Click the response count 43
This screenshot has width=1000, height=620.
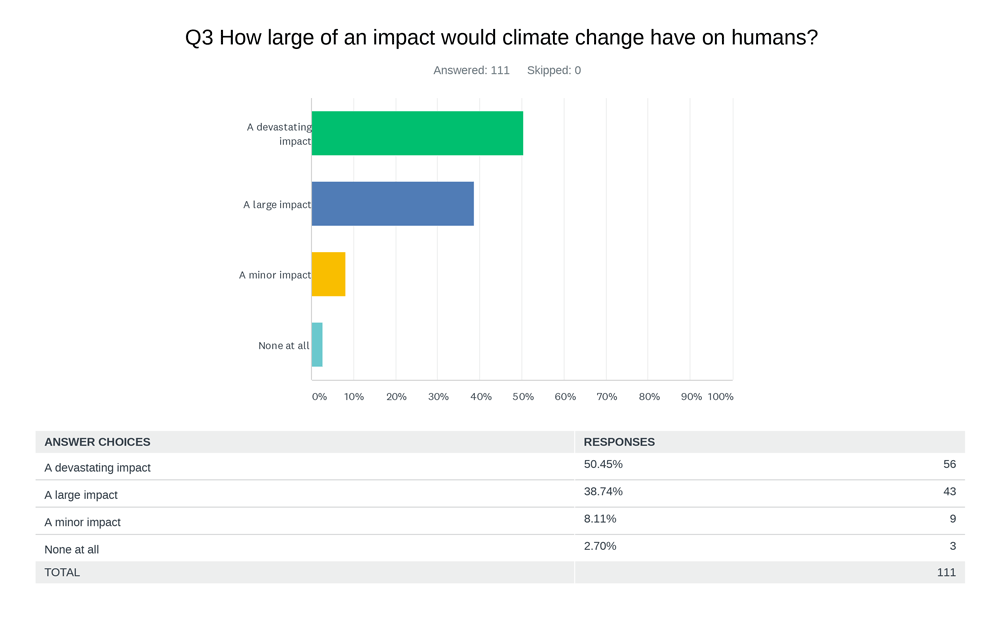click(x=949, y=491)
